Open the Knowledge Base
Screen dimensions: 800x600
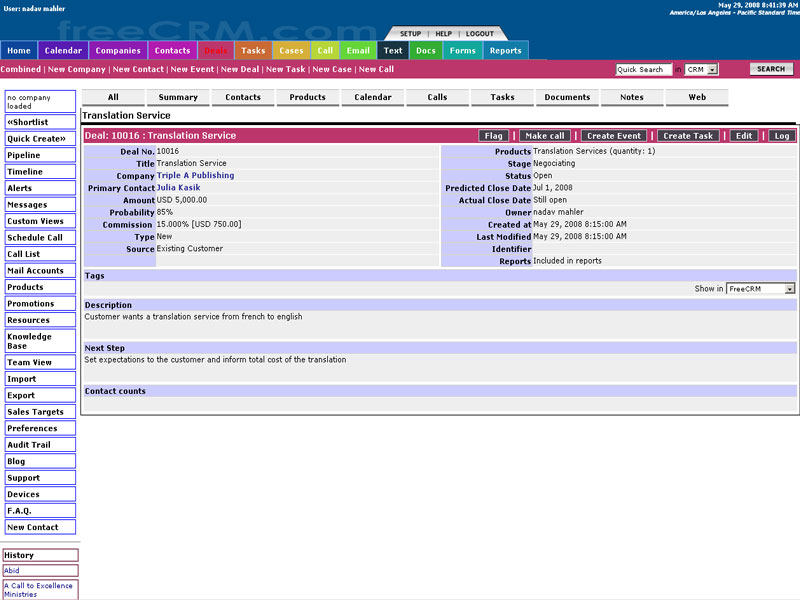pyautogui.click(x=40, y=341)
